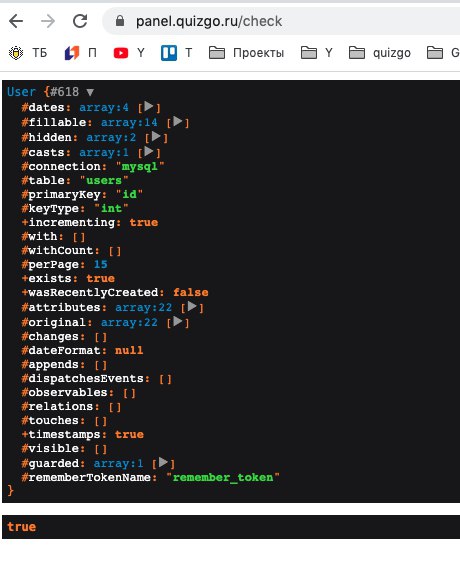Expand the #casts array:1
This screenshot has width=460, height=561.
(149, 151)
